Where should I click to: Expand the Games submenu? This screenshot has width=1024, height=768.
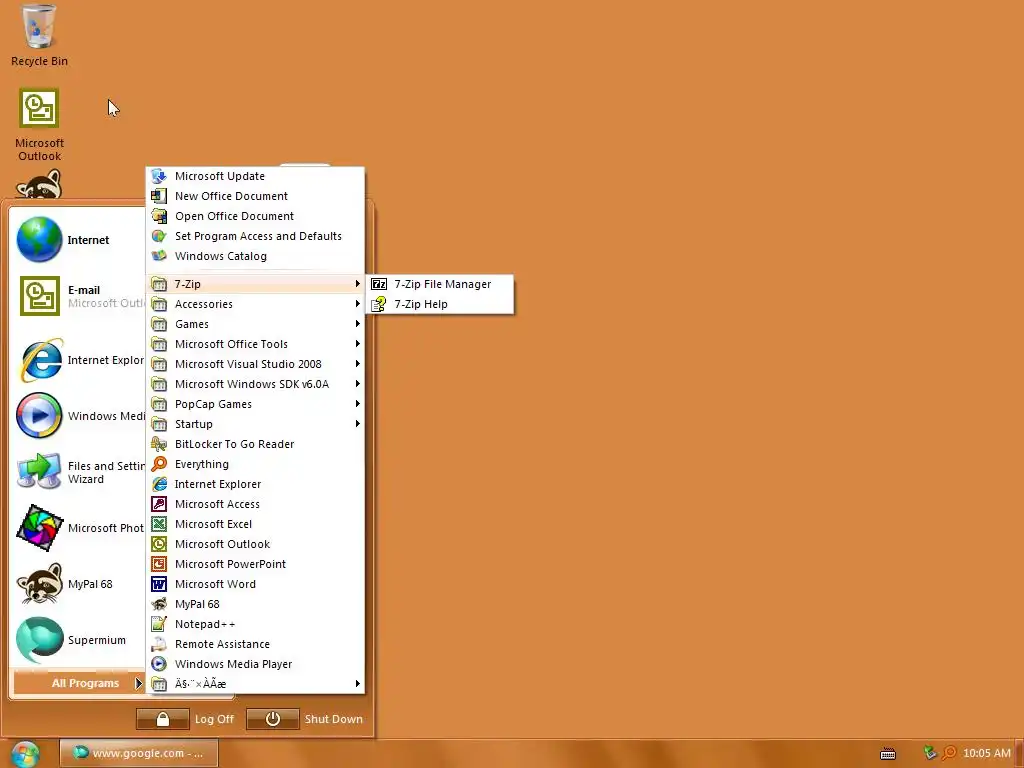[x=255, y=325]
